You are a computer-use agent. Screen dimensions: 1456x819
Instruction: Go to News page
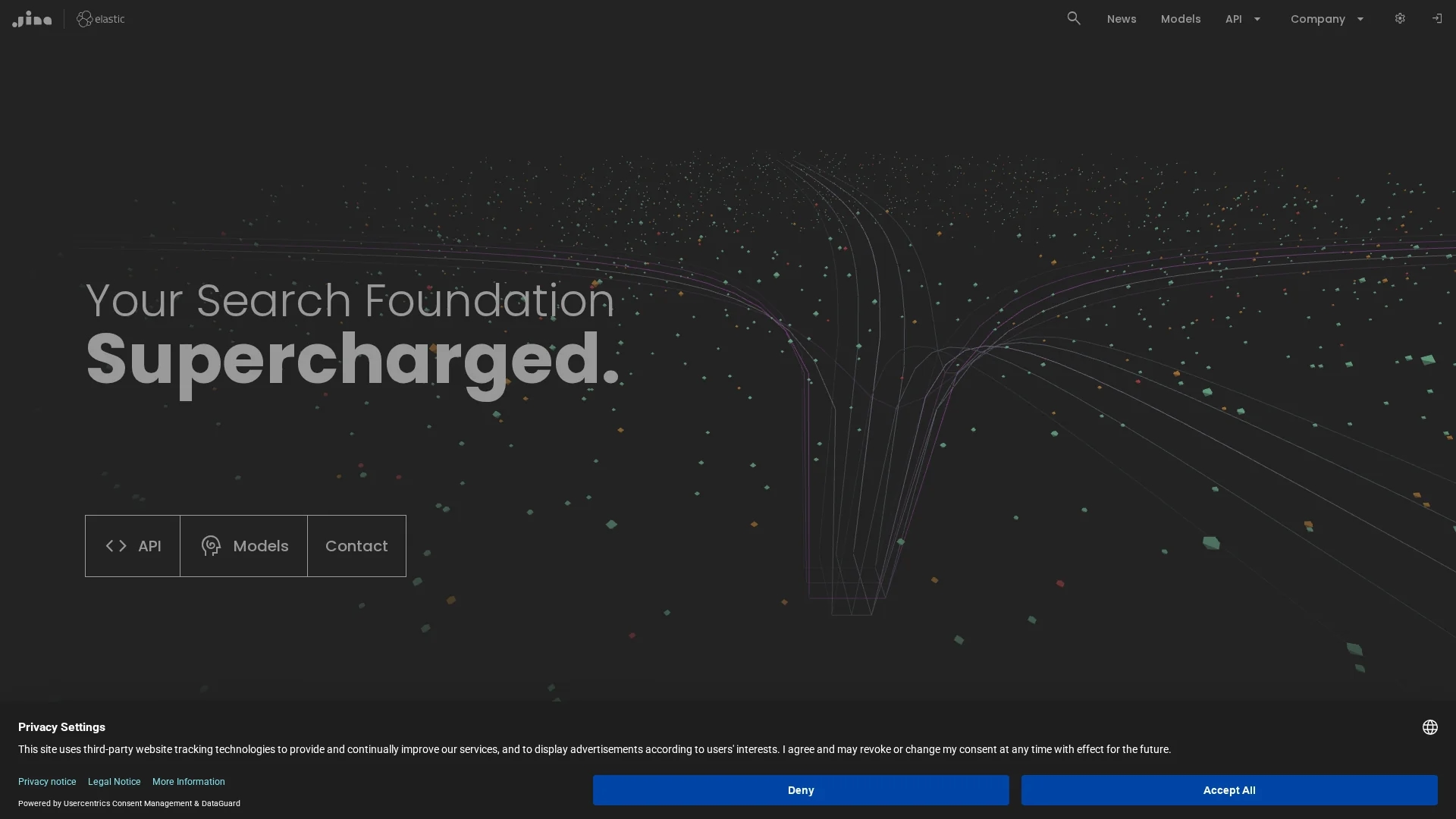[1122, 19]
